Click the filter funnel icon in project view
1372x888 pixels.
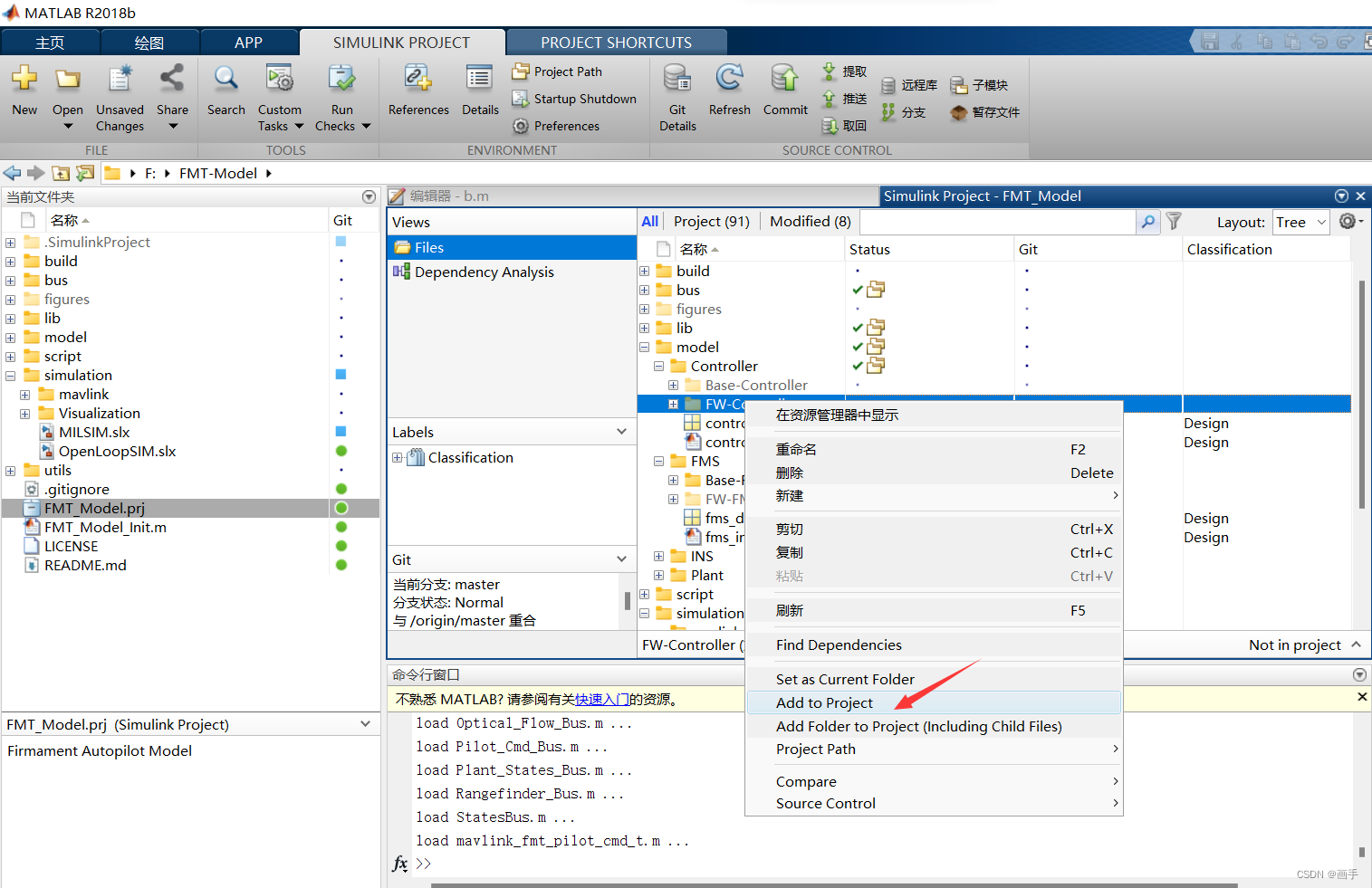click(1174, 221)
